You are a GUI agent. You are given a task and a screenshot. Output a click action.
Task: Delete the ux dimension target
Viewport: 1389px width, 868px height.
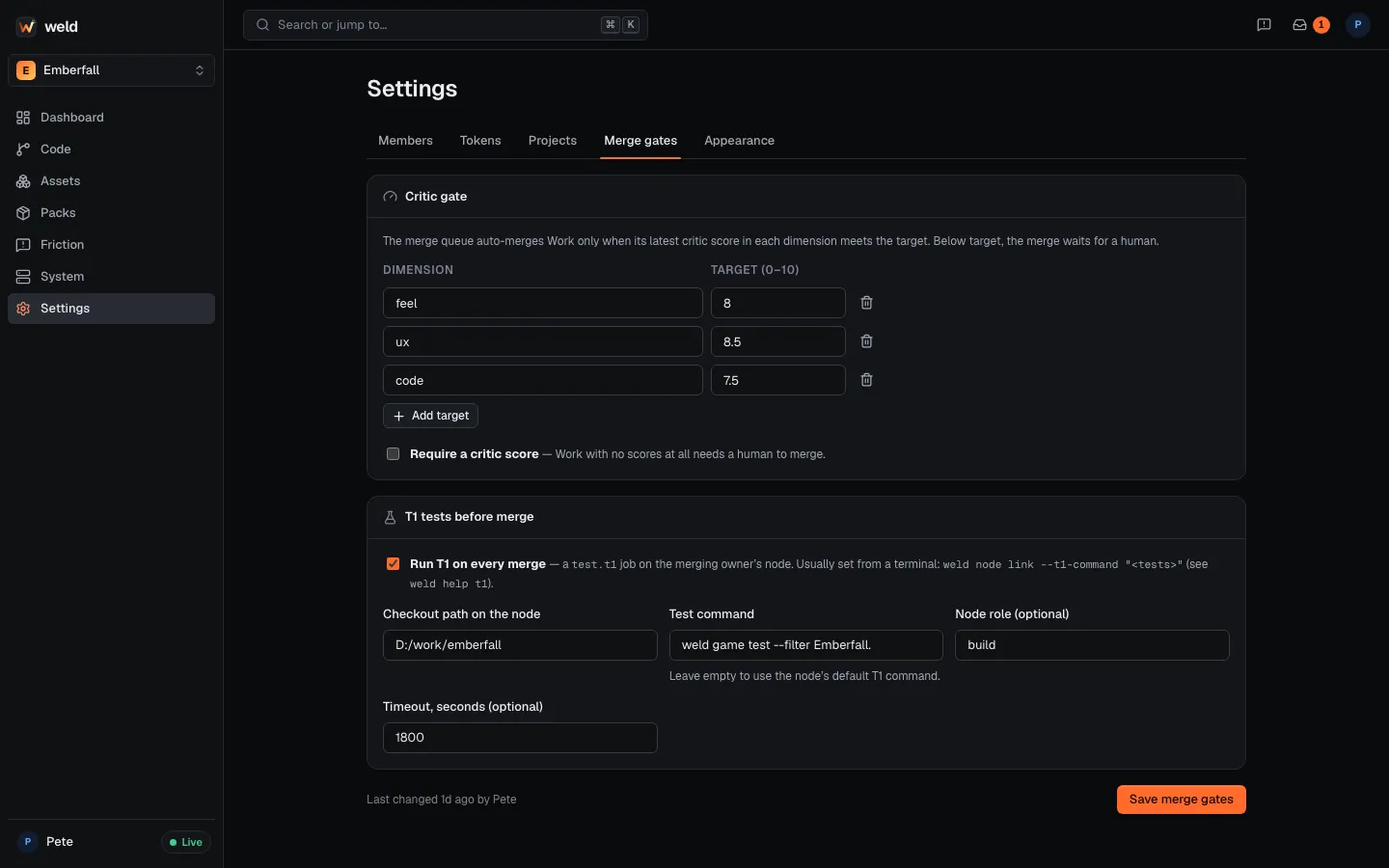tap(866, 341)
